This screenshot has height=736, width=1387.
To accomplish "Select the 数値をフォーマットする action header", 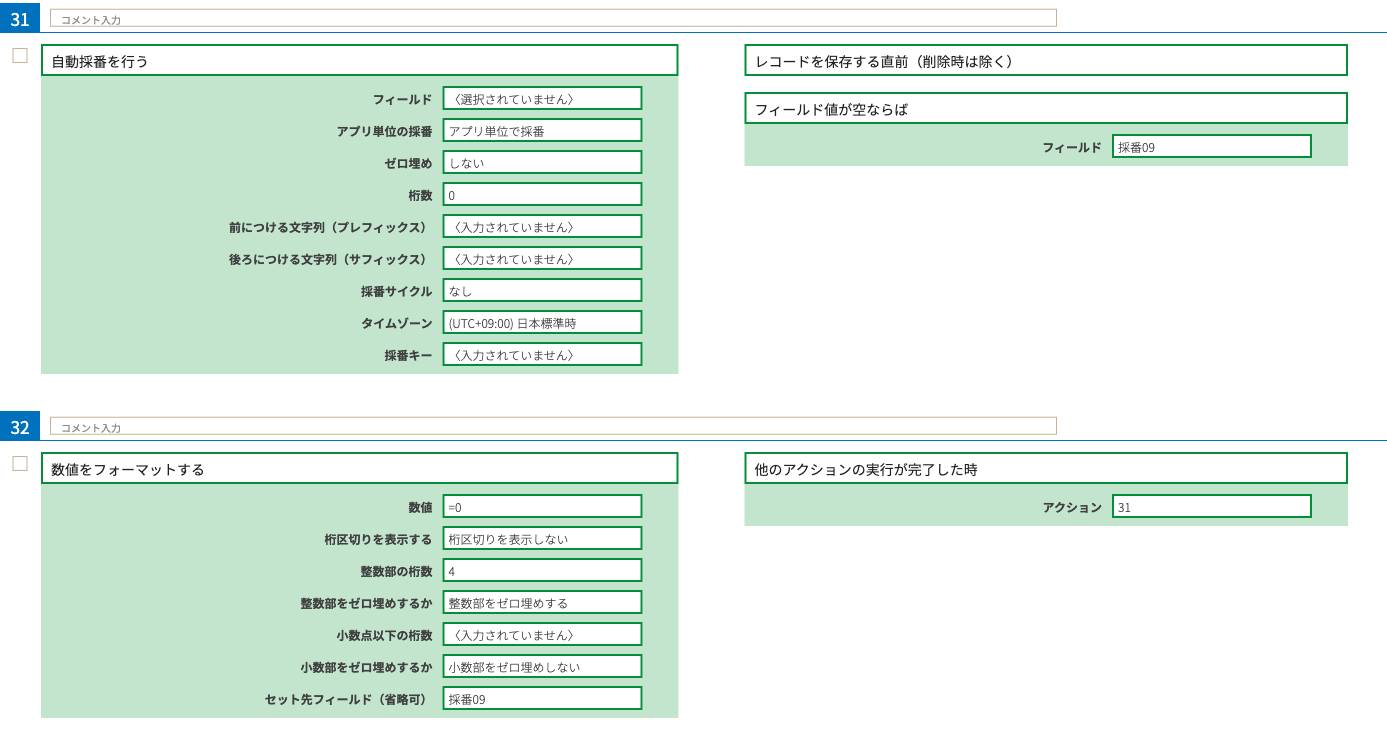I will [359, 469].
